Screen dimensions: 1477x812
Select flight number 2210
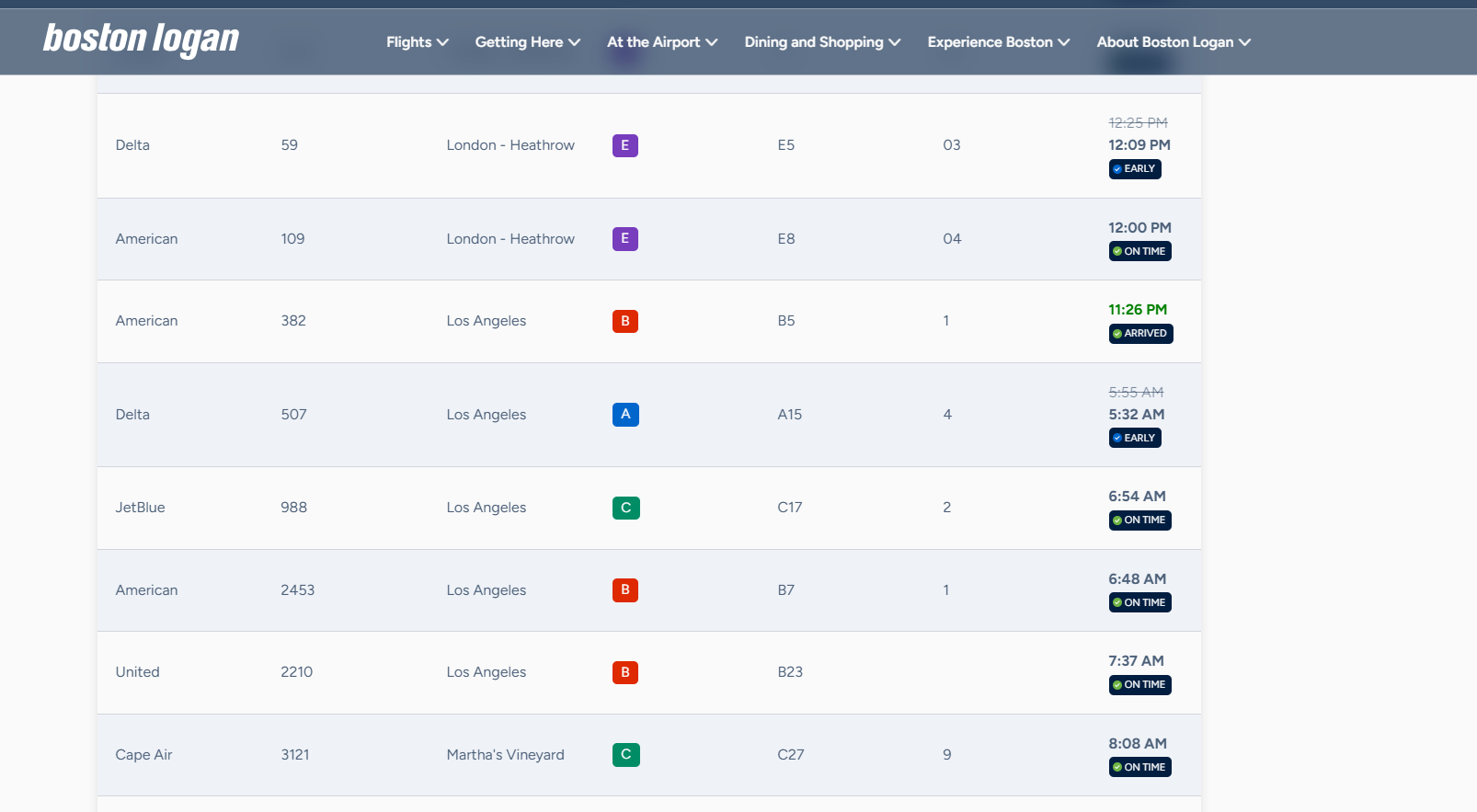(296, 672)
